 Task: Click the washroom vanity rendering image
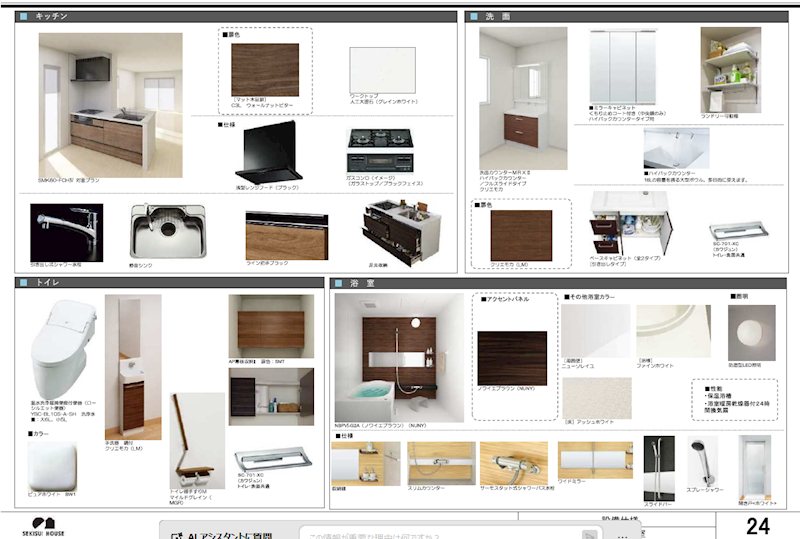[x=523, y=99]
